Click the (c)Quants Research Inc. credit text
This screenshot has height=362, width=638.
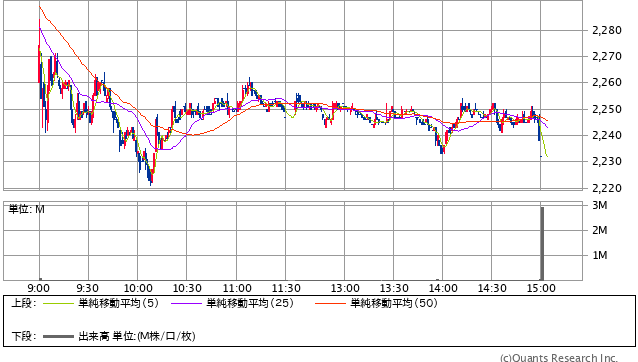559,358
